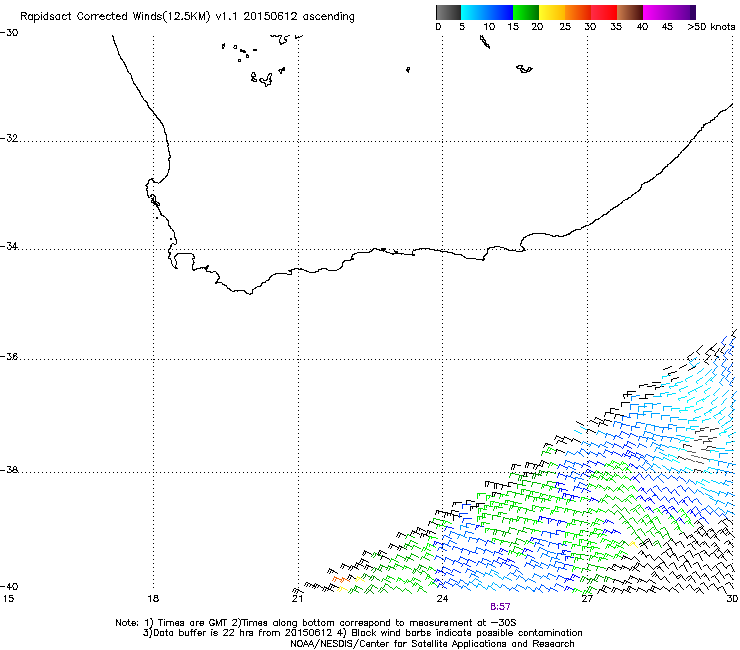Click the '-40' latitude axis label
The image size is (740, 650).
9,586
